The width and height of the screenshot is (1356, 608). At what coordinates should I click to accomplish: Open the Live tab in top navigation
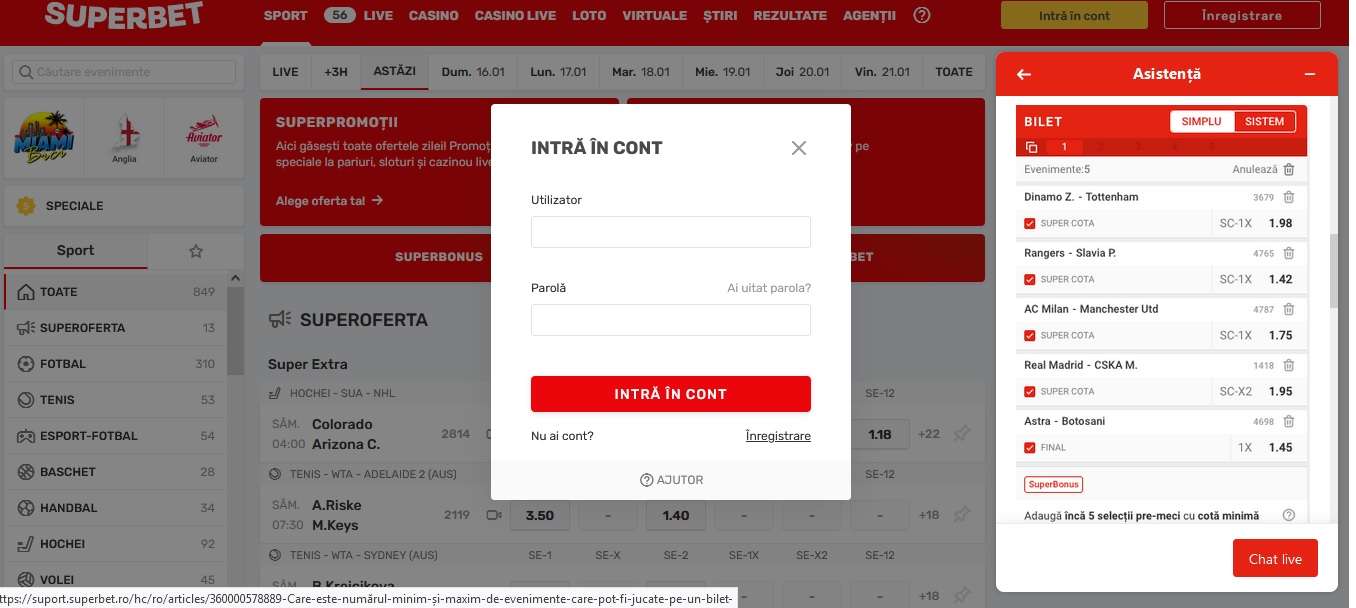[x=378, y=16]
